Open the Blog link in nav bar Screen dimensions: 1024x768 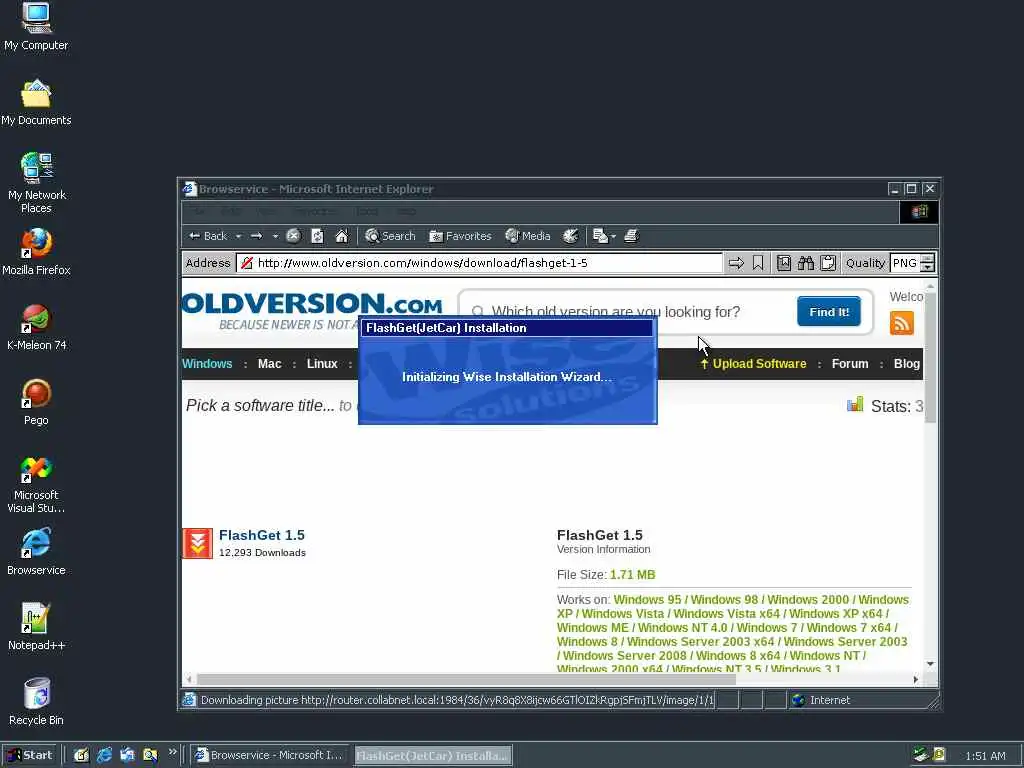906,364
